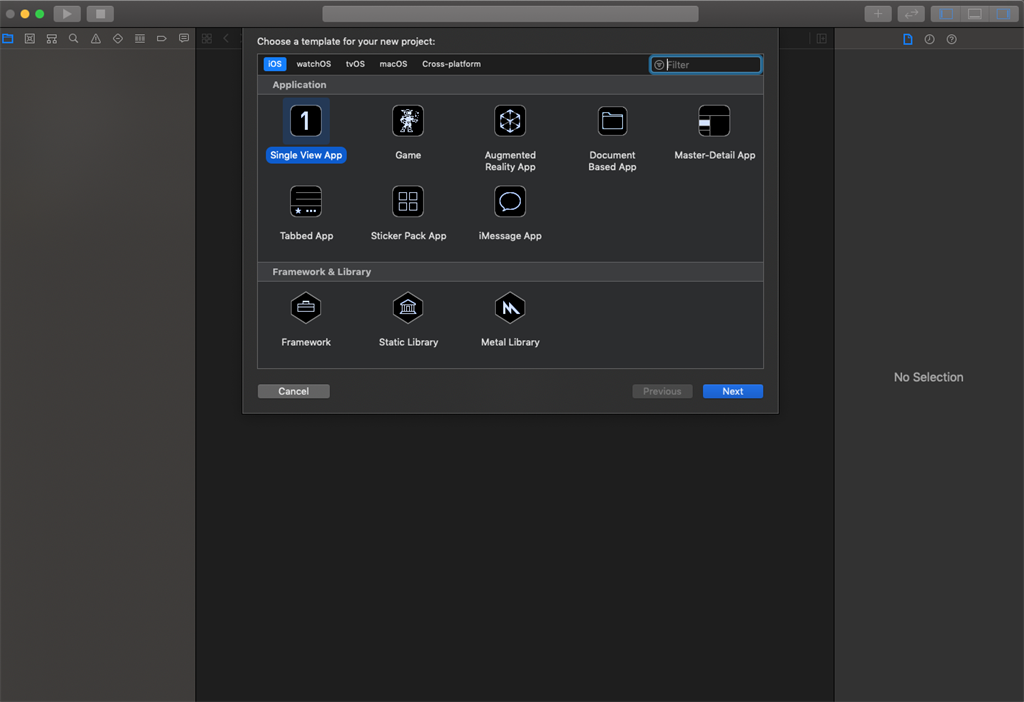
Task: Switch to the macOS platform tab
Action: [x=393, y=64]
